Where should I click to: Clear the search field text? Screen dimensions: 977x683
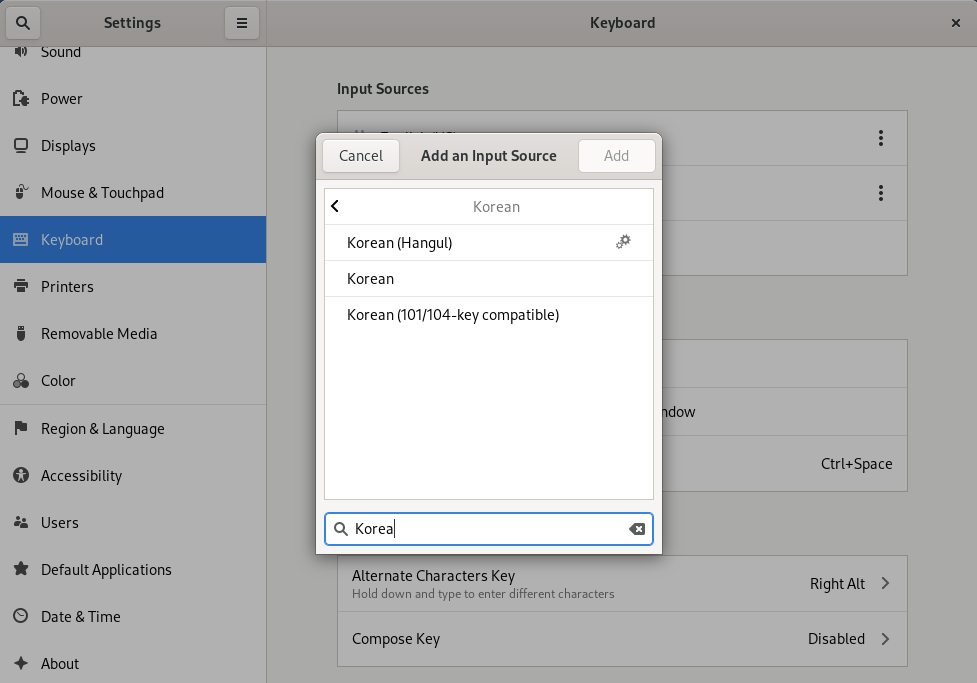[637, 529]
